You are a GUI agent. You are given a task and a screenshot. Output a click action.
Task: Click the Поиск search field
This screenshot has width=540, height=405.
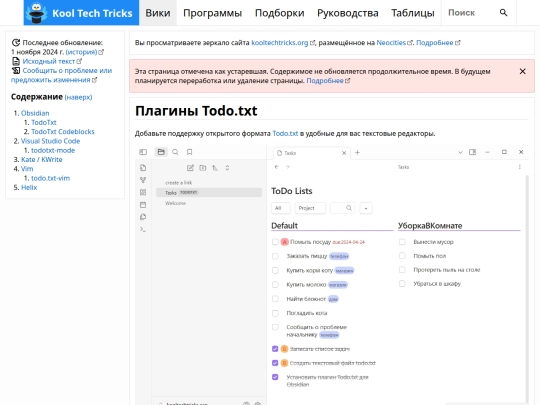(x=470, y=13)
